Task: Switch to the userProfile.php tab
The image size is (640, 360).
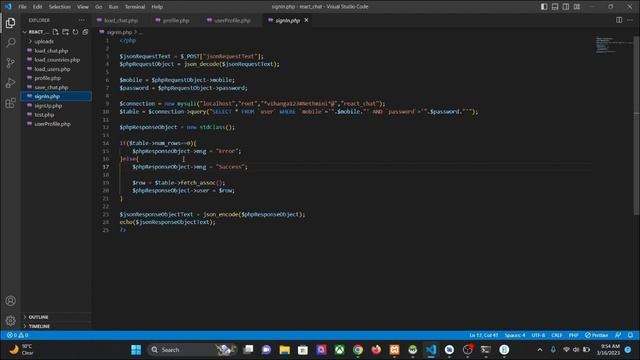Action: point(232,20)
